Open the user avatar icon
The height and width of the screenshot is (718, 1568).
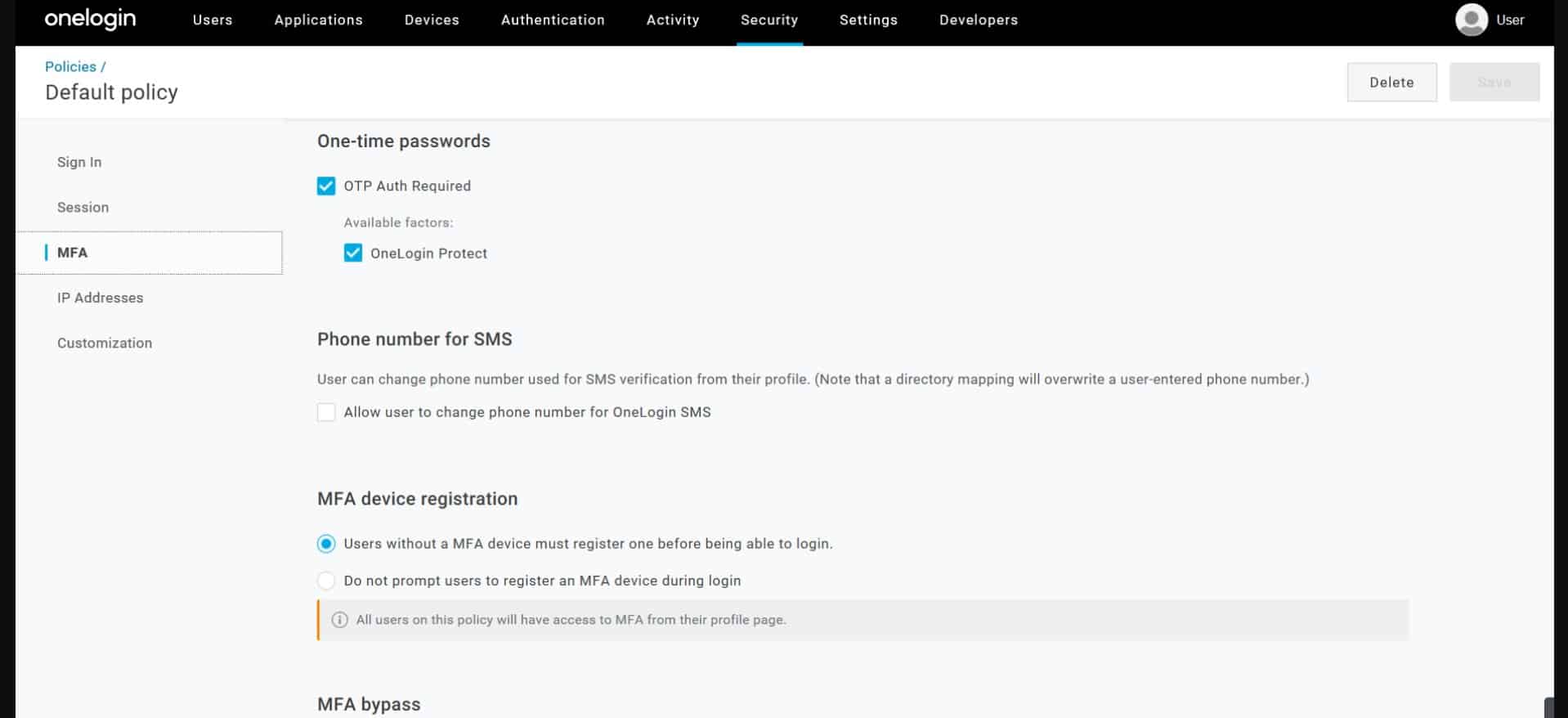pyautogui.click(x=1471, y=20)
